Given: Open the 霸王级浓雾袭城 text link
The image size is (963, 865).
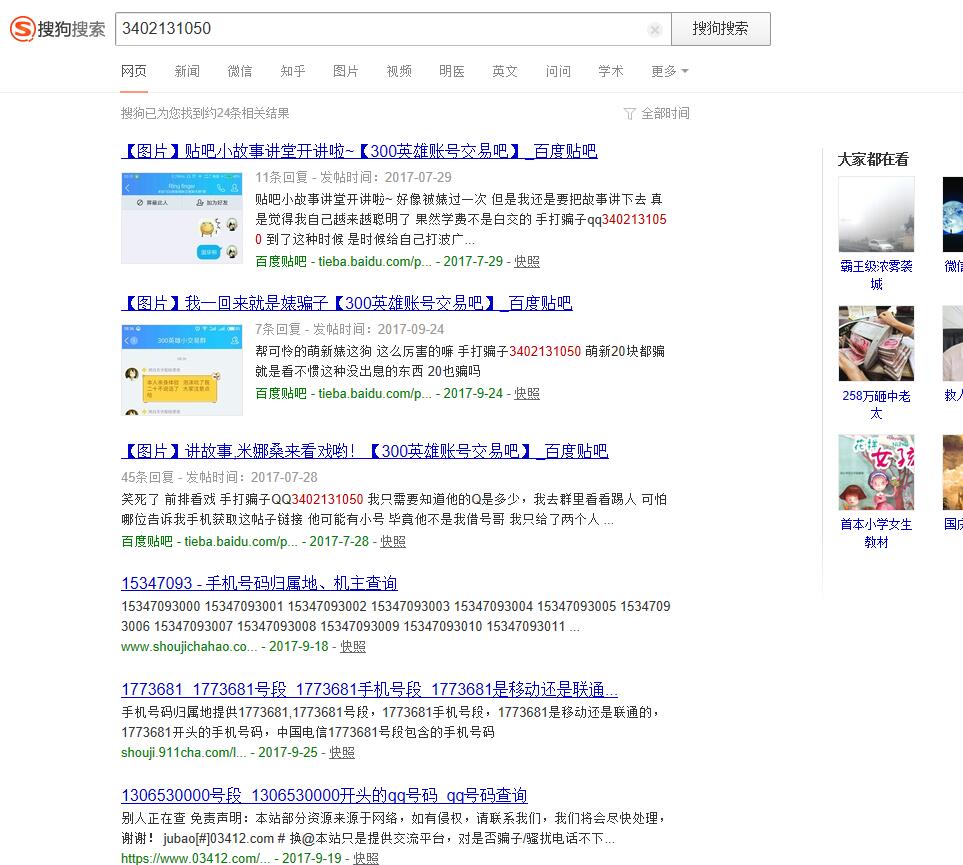Looking at the screenshot, I should (876, 275).
